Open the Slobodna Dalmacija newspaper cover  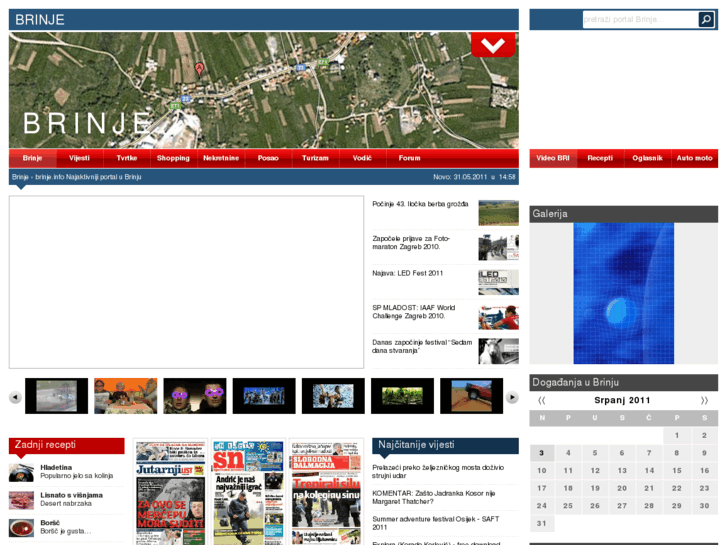point(326,493)
